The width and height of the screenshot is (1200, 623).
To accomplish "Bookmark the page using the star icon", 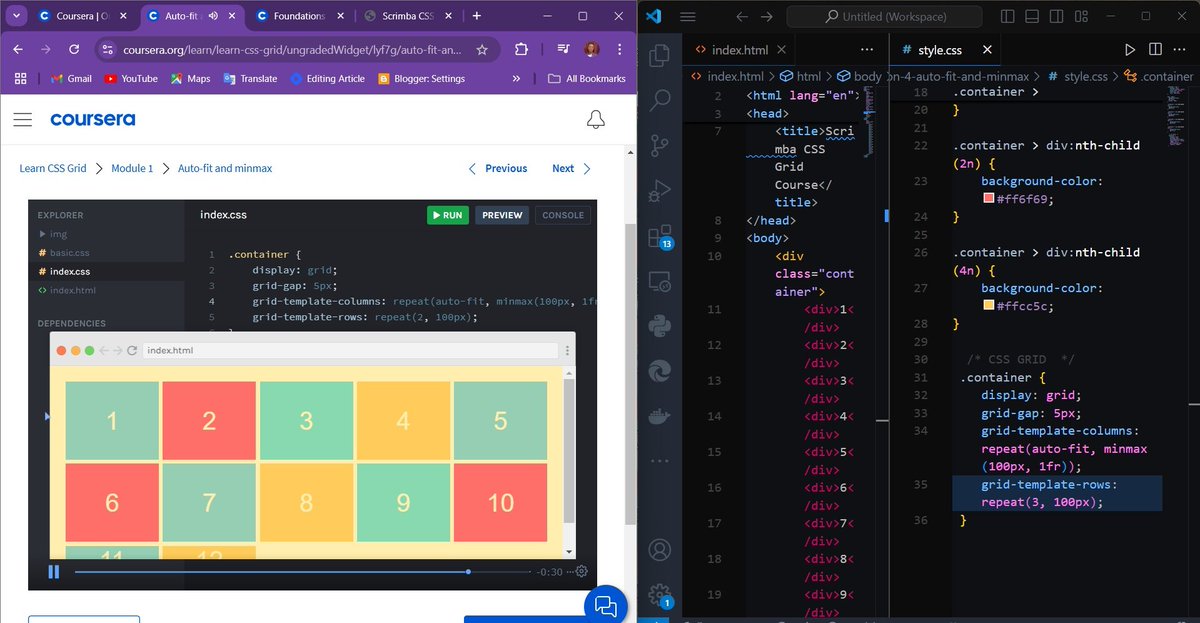I will pyautogui.click(x=482, y=47).
